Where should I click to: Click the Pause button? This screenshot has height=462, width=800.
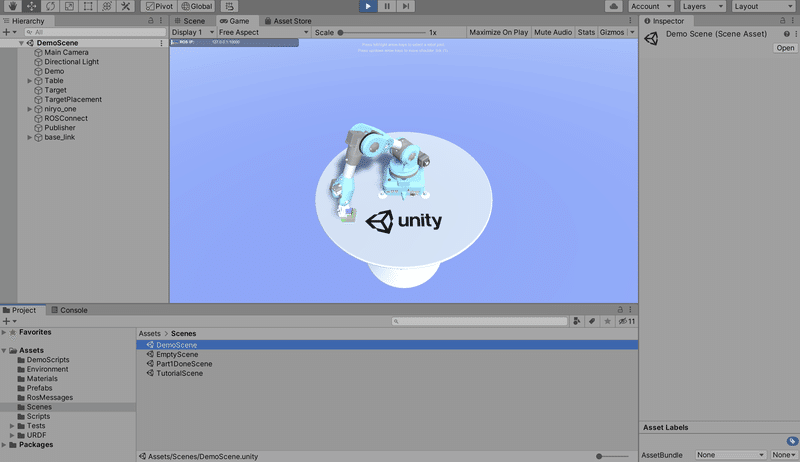point(387,6)
